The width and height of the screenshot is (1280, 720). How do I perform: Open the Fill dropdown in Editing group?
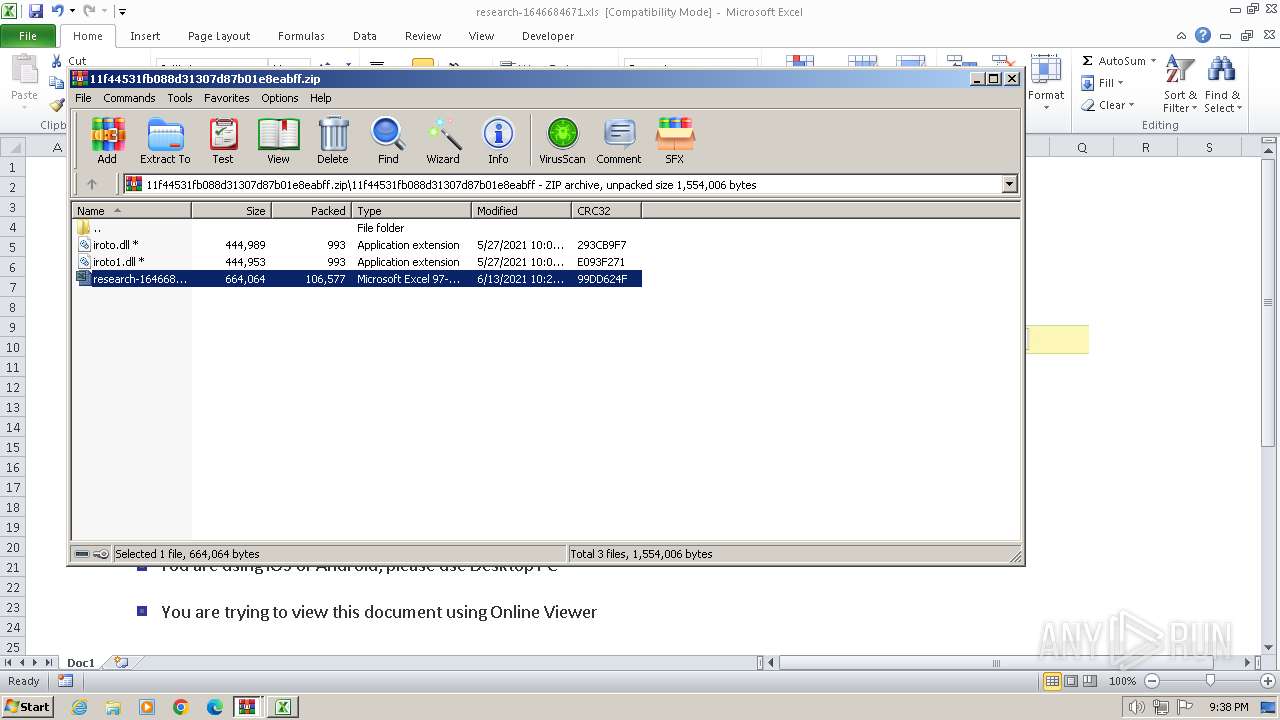click(1121, 83)
